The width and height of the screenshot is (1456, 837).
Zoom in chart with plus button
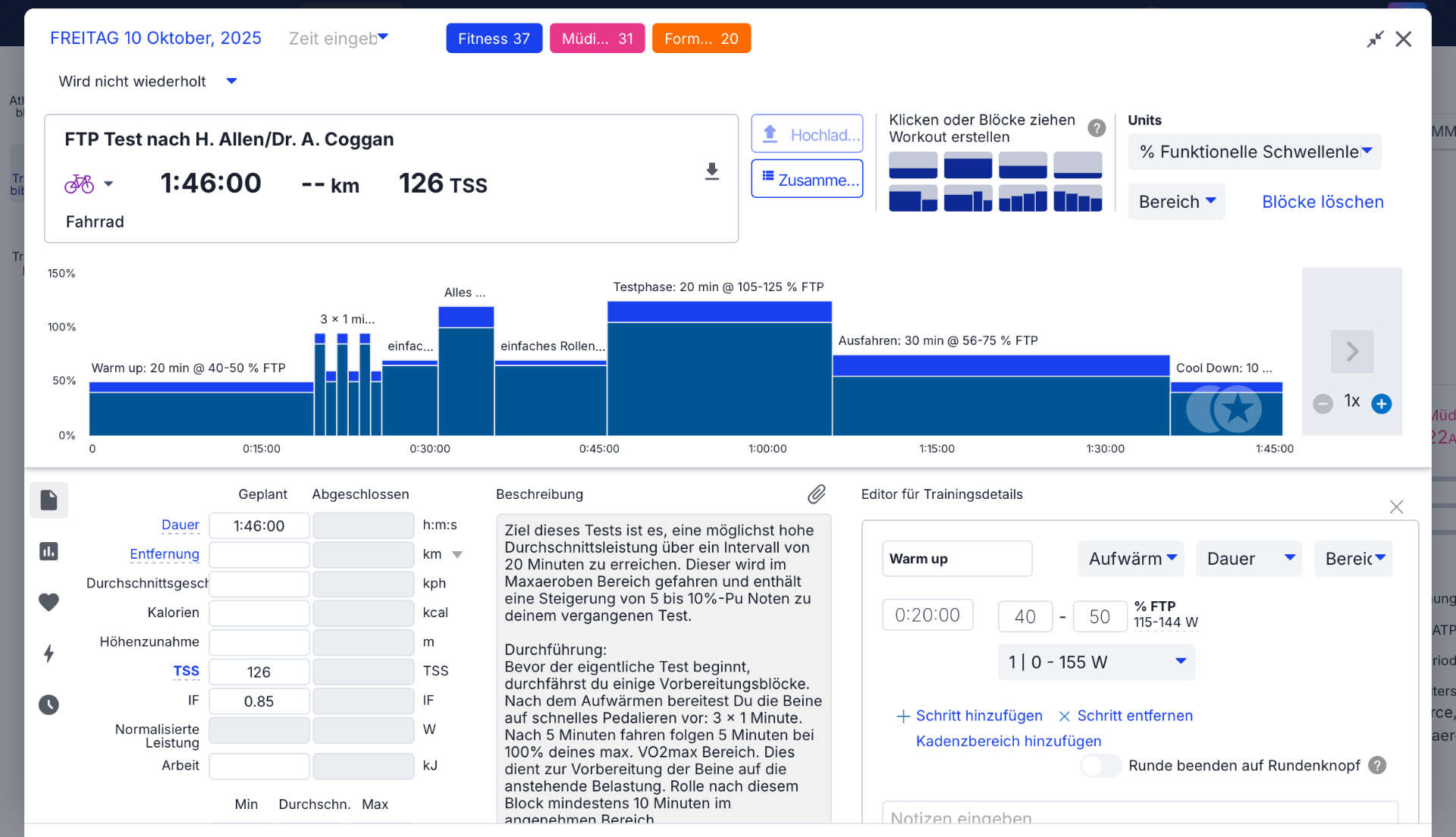click(1381, 404)
